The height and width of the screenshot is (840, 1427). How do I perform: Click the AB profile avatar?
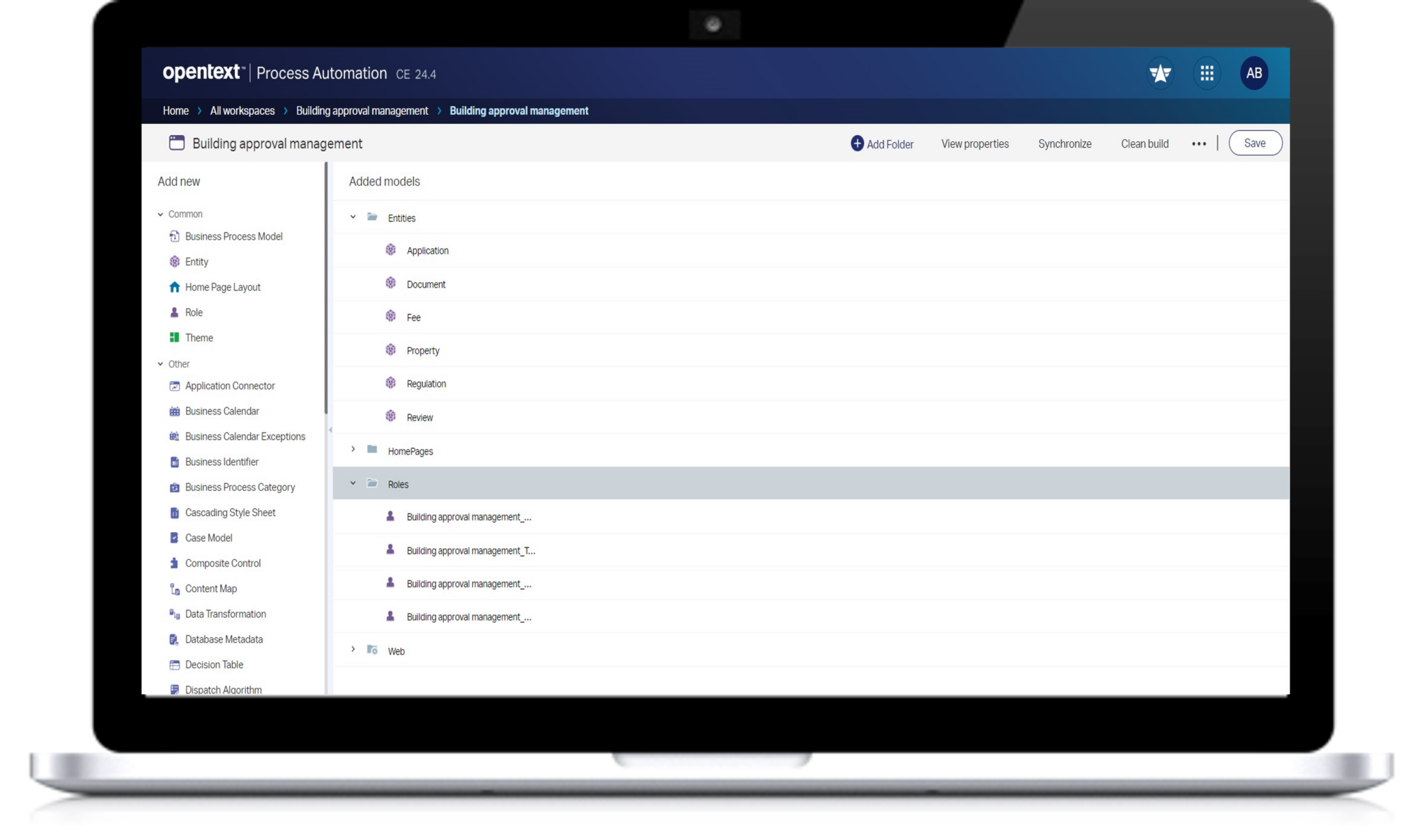pos(1254,72)
